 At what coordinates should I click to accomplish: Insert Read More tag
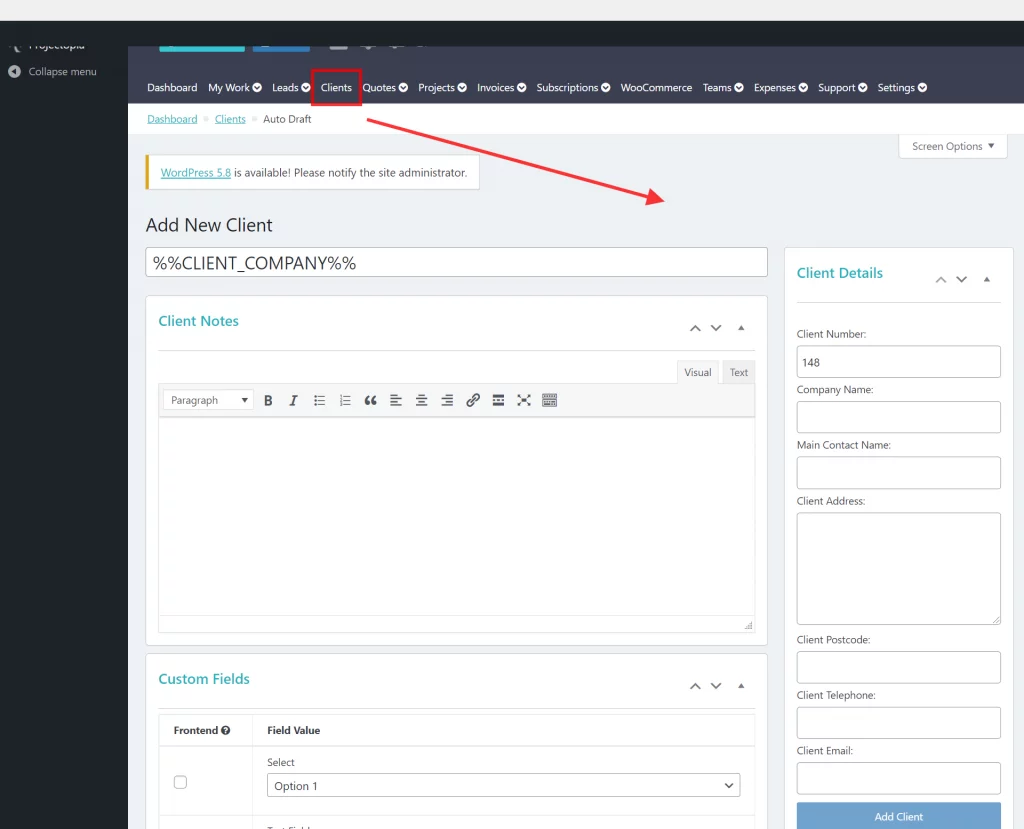(x=498, y=400)
